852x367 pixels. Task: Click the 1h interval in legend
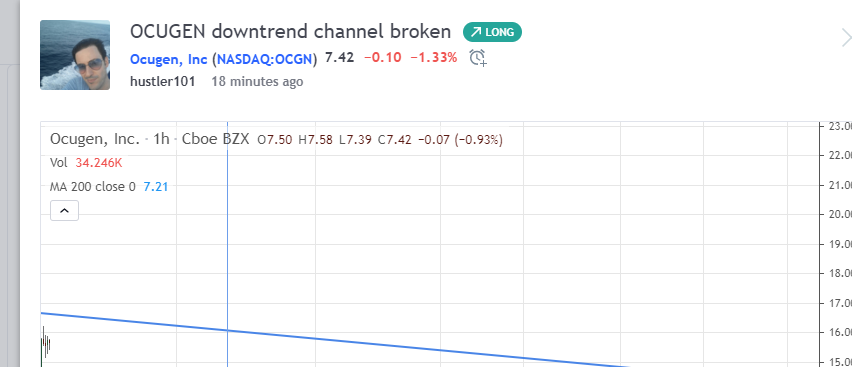[161, 139]
